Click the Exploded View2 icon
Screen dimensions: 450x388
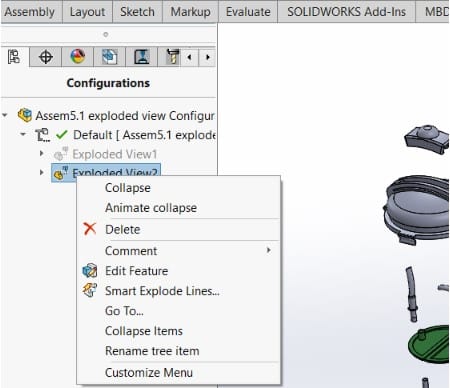click(61, 173)
